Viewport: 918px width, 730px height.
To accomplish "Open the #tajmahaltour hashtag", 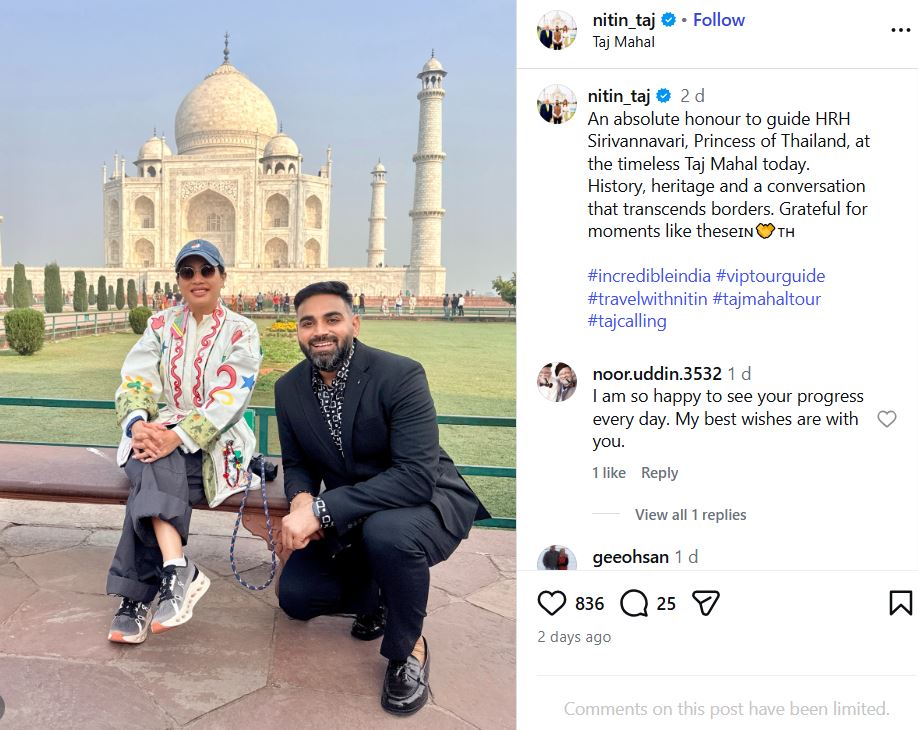I will 766,299.
